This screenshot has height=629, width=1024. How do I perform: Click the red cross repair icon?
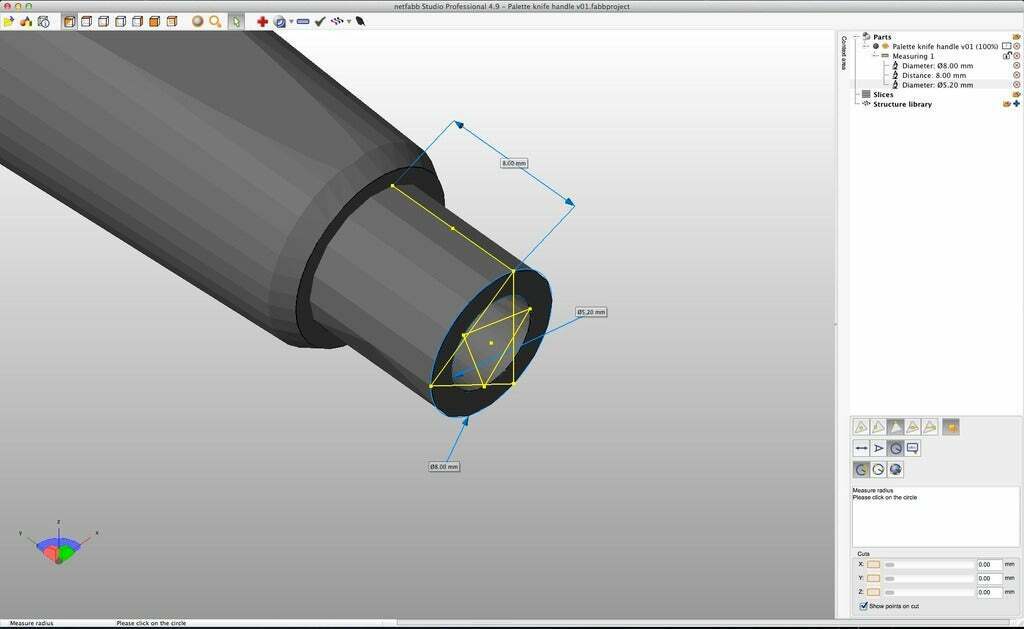pyautogui.click(x=262, y=22)
